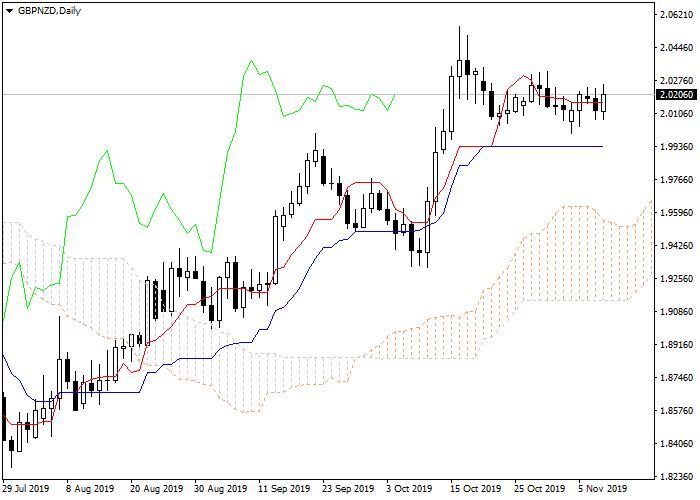The height and width of the screenshot is (500, 700).
Task: Select the 20 Aug 2019 date label
Action: (x=156, y=489)
